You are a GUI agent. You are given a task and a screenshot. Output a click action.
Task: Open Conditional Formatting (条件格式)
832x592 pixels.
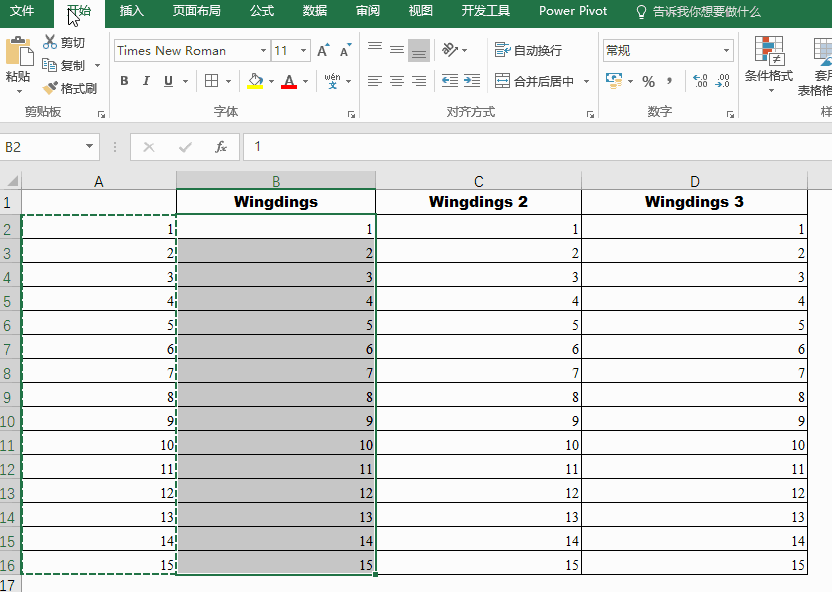point(768,65)
